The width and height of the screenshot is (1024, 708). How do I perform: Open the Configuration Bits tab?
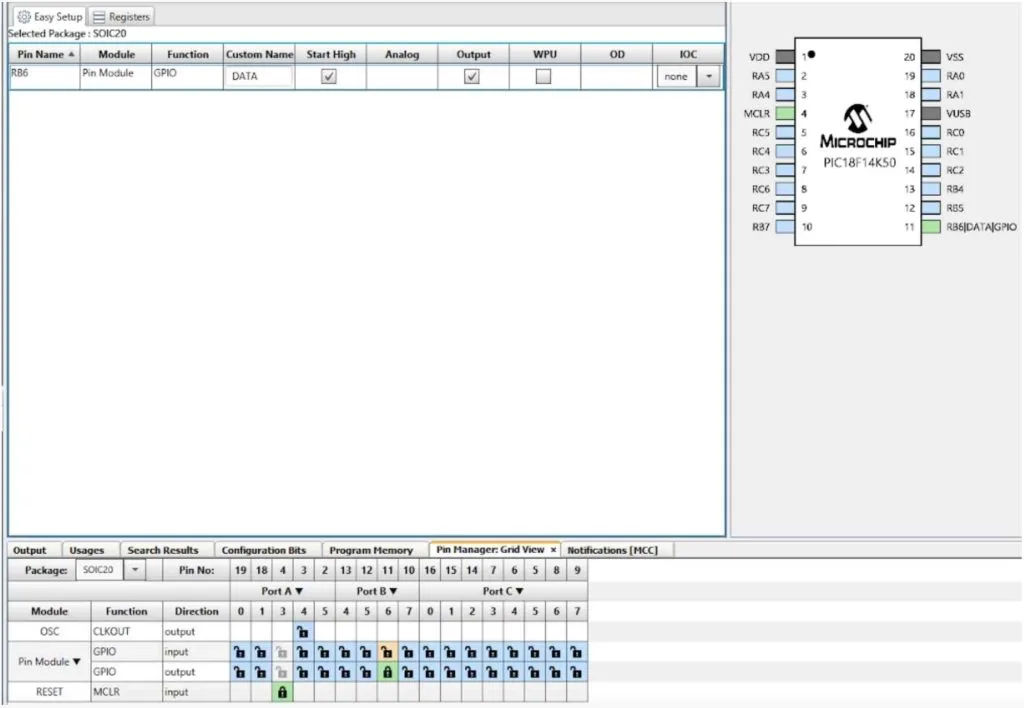coord(263,550)
